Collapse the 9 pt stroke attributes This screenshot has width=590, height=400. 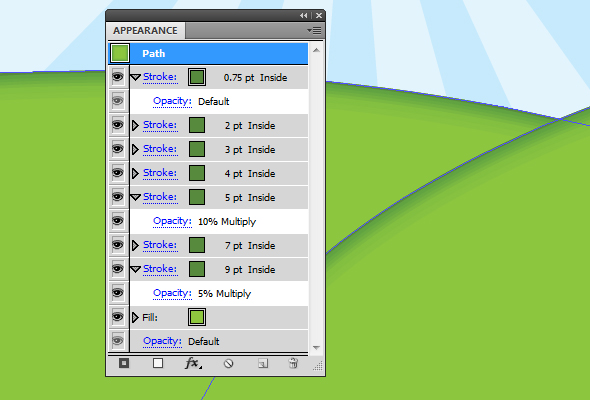point(135,269)
